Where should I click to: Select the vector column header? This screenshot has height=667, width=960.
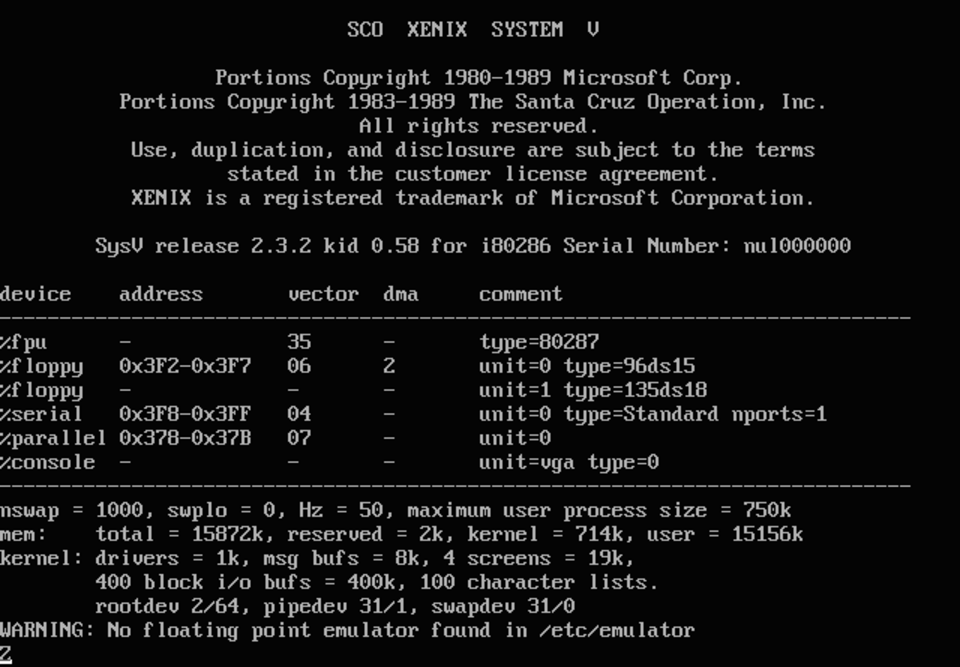(x=323, y=294)
